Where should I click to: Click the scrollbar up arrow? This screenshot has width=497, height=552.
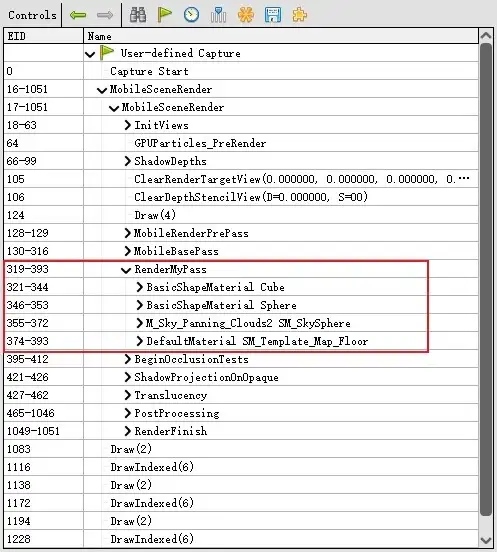[x=486, y=35]
